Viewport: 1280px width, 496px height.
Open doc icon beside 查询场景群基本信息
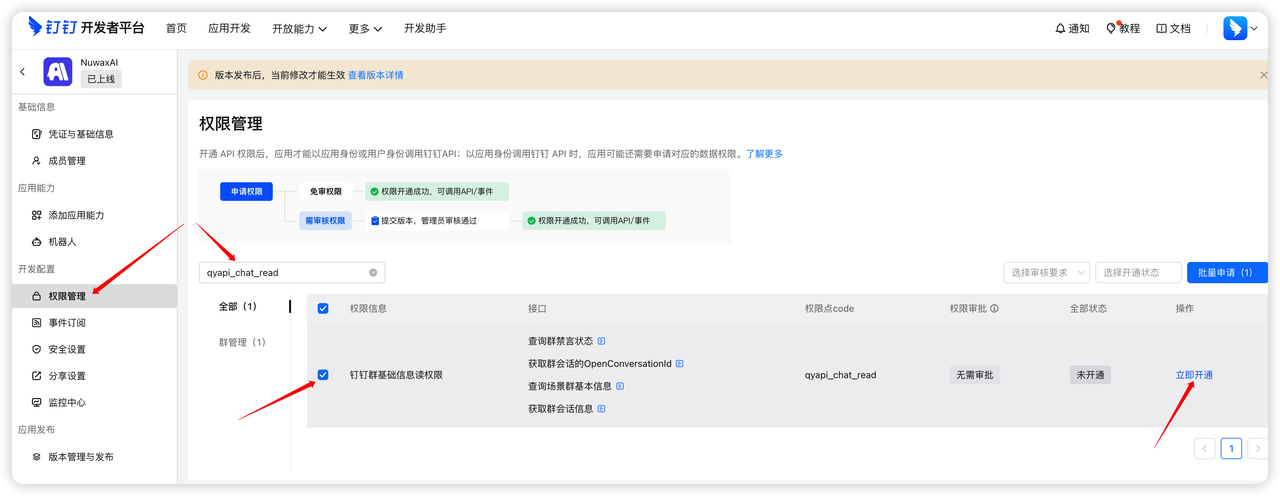[620, 386]
